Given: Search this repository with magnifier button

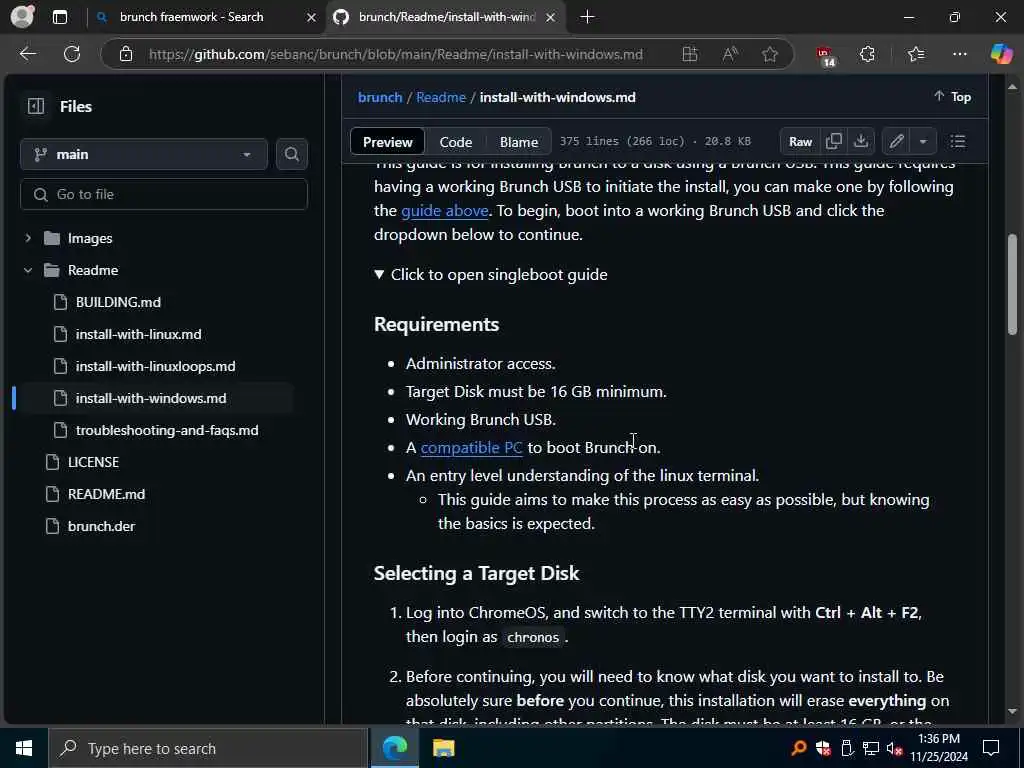Looking at the screenshot, I should pyautogui.click(x=292, y=154).
